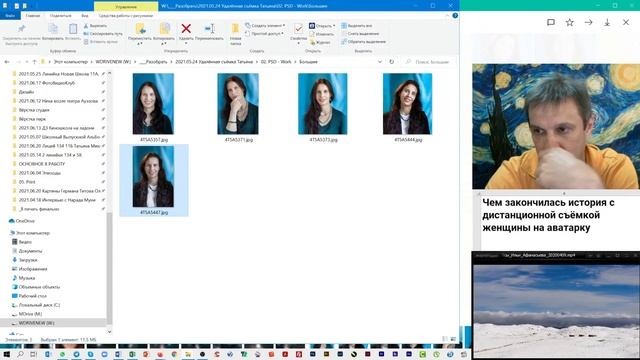Click the star favorite icon in right window
This screenshot has width=640, height=360.
569,22
